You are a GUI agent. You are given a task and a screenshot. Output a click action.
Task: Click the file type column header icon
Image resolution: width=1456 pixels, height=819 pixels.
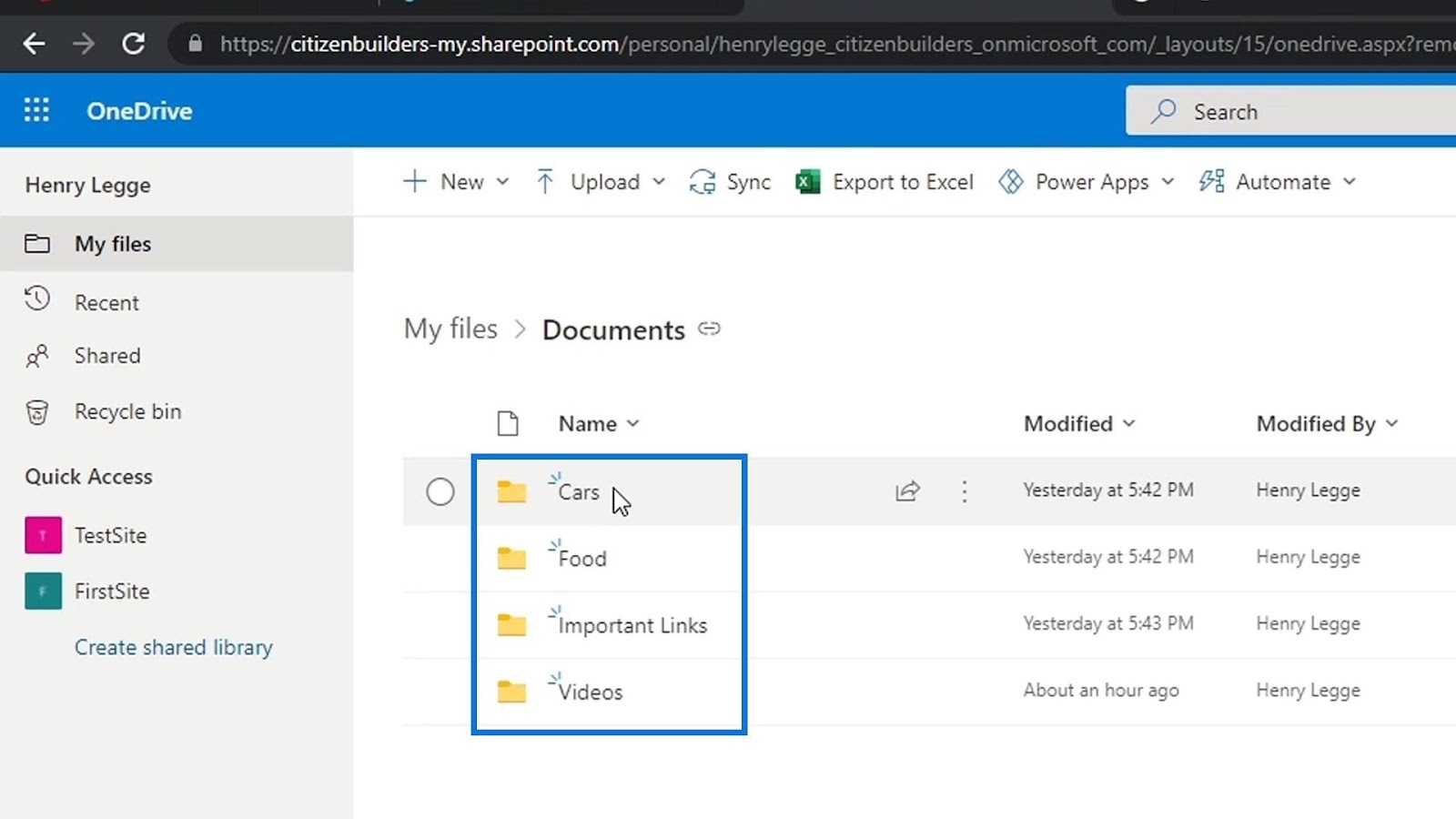point(508,423)
